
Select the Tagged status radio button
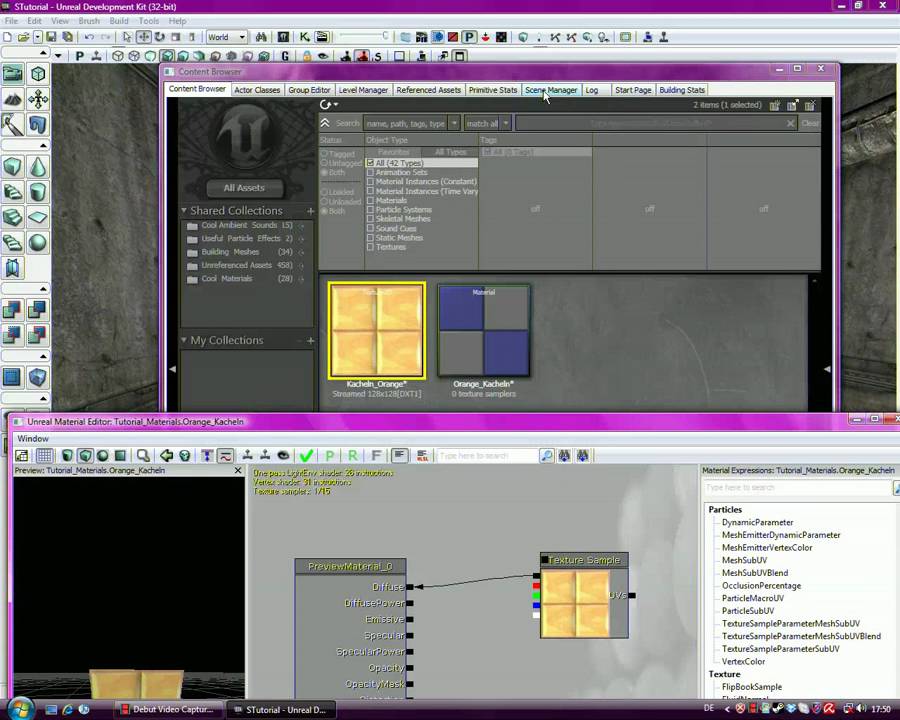pos(324,154)
